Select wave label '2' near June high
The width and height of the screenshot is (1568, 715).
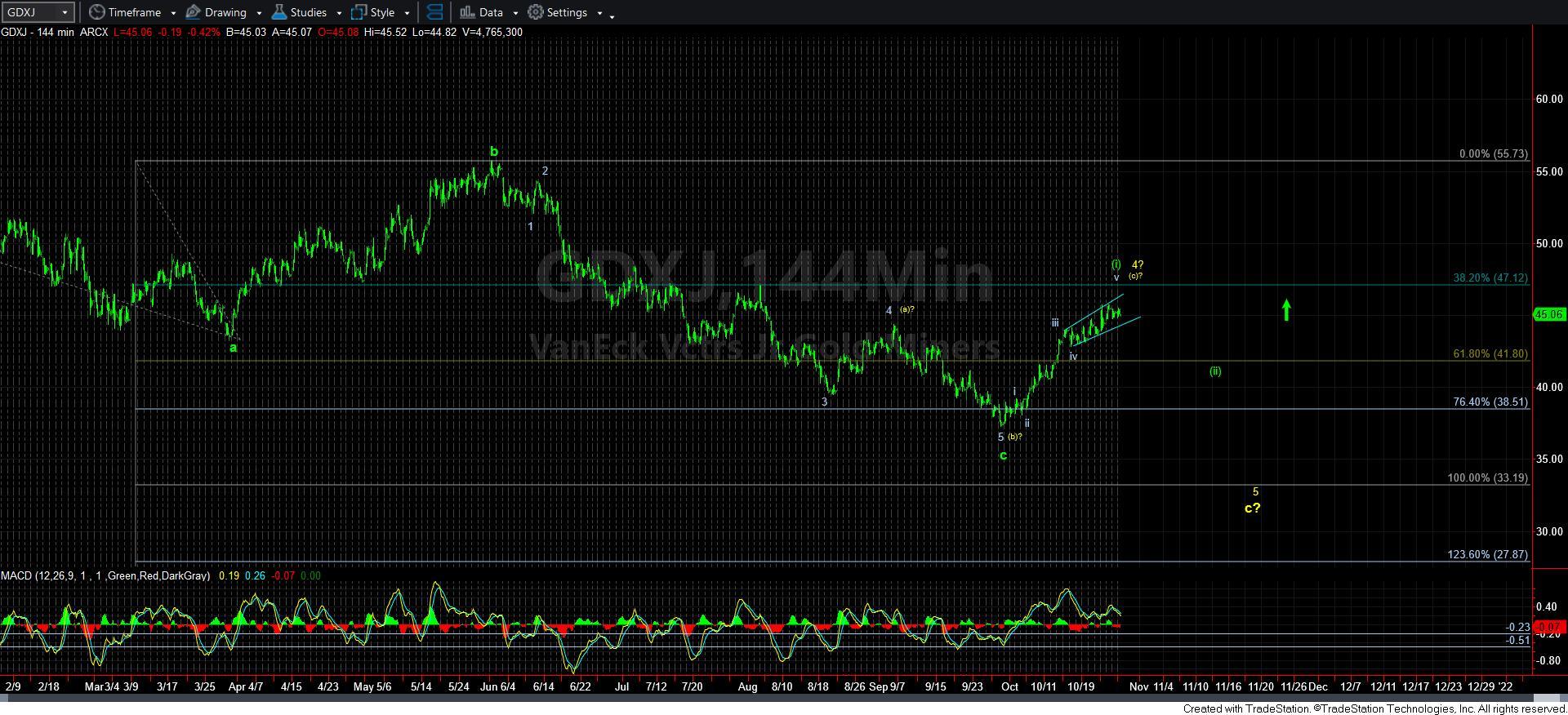point(545,171)
